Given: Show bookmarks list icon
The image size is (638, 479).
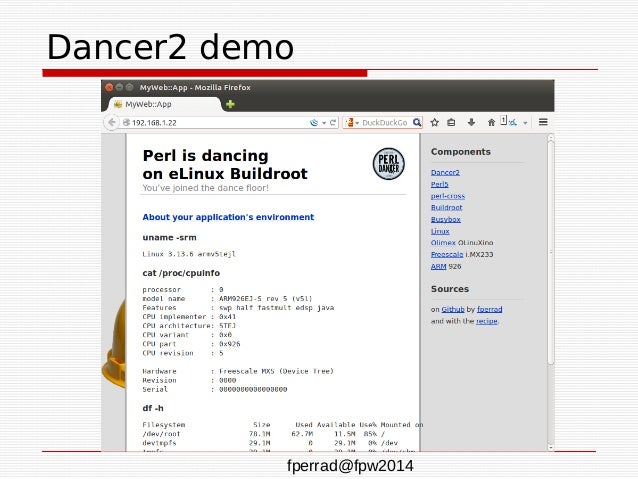Looking at the screenshot, I should (451, 122).
